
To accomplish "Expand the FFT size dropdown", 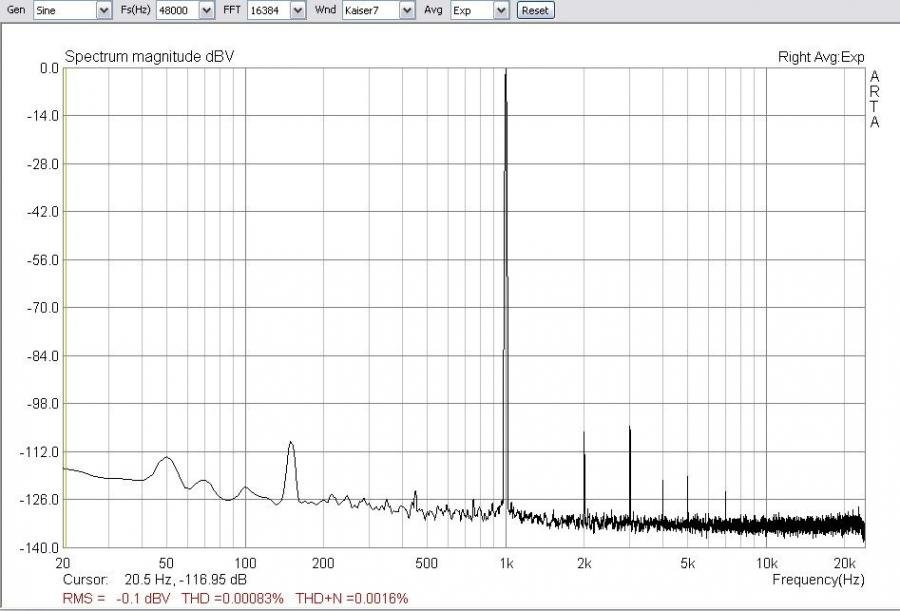I will click(276, 10).
